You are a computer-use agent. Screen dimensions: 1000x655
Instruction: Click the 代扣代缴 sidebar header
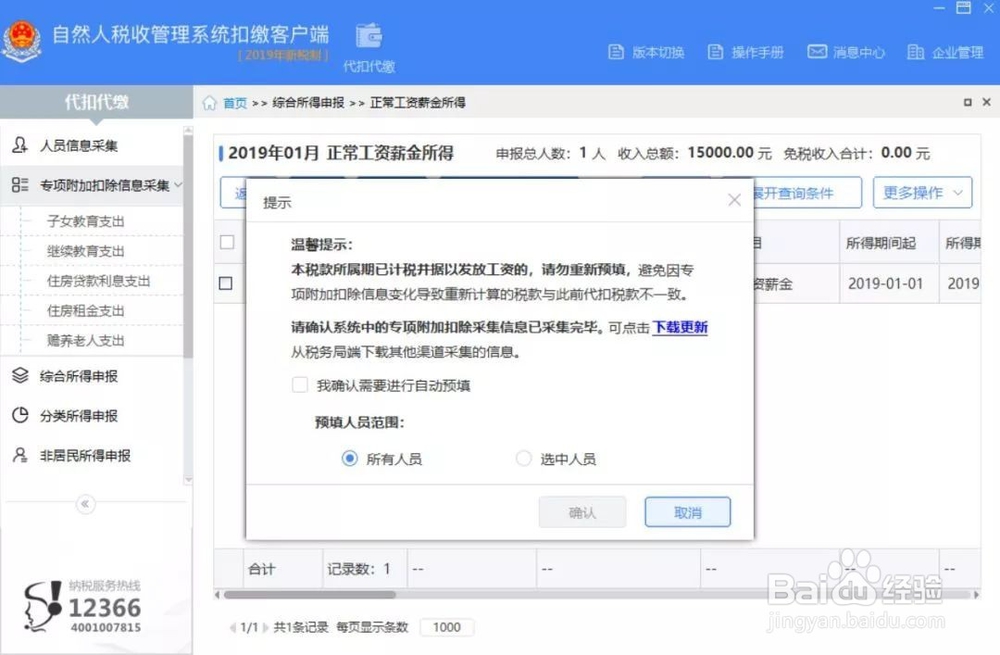pyautogui.click(x=96, y=102)
